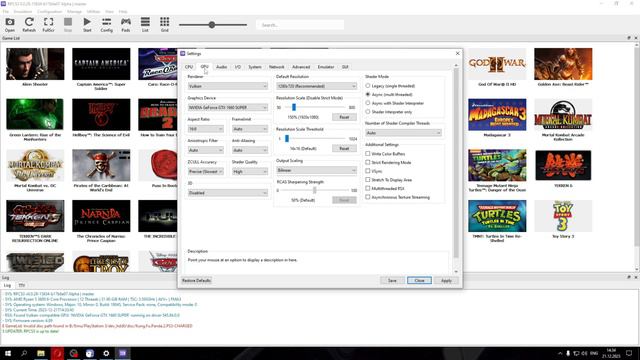
Task: Switch to the Audio settings tab
Action: click(221, 67)
